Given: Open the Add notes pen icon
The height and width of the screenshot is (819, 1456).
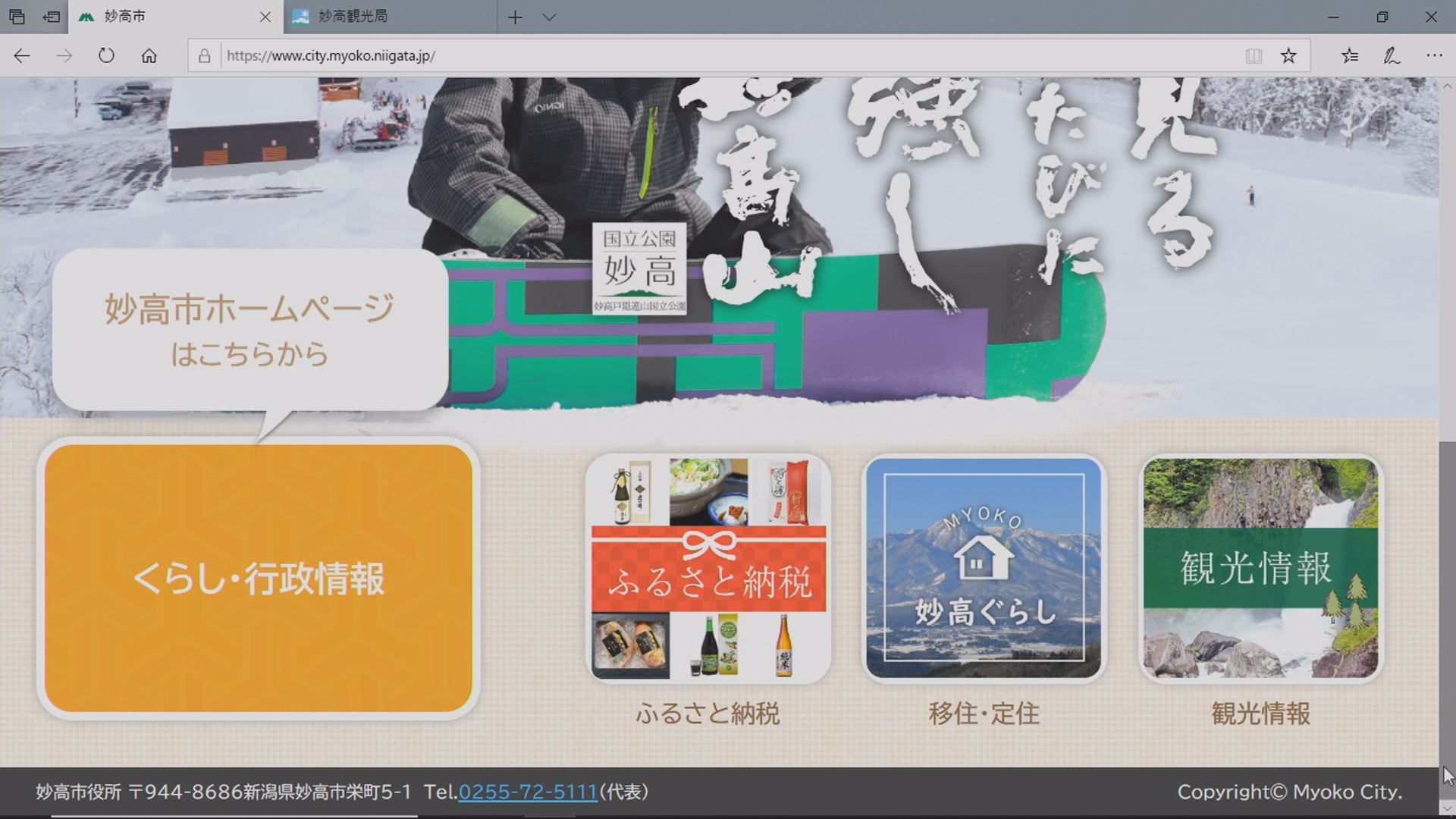Looking at the screenshot, I should point(1392,55).
